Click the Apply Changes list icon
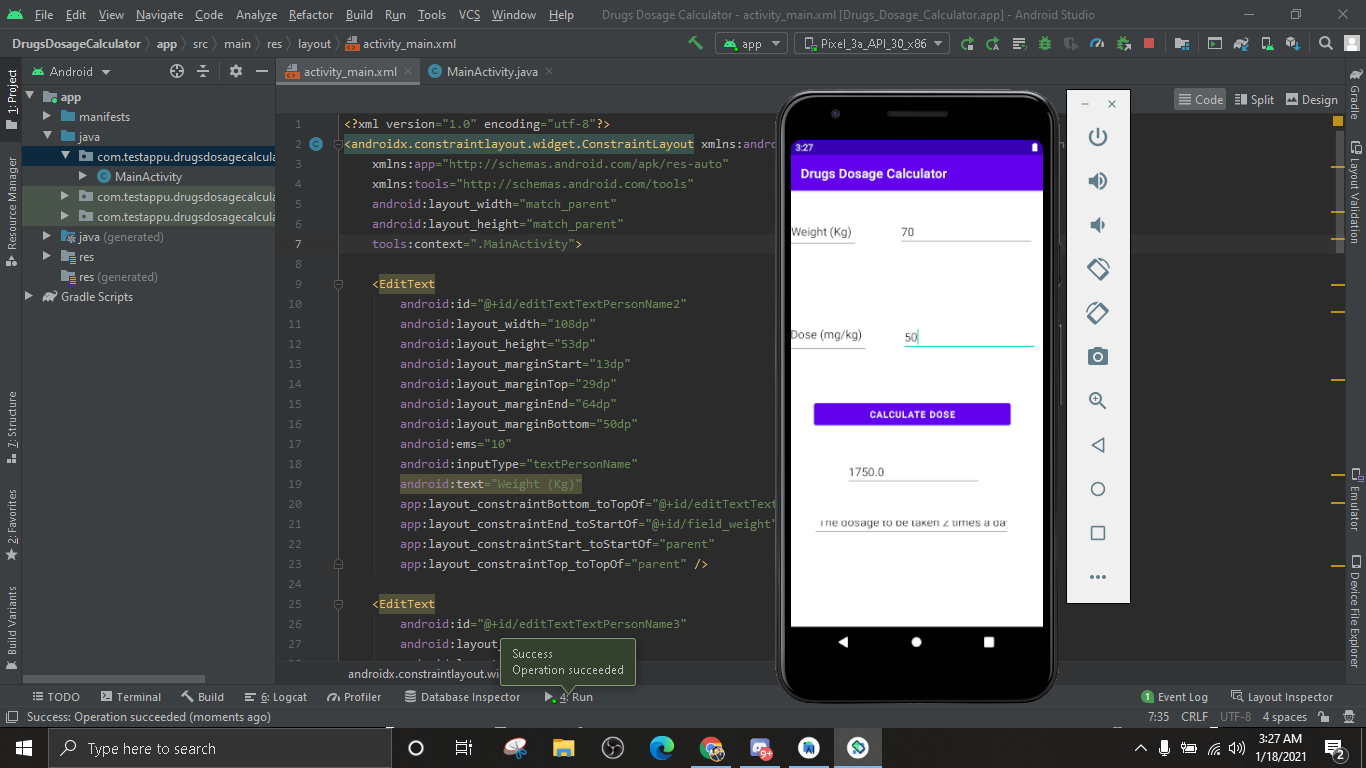 coord(1019,43)
